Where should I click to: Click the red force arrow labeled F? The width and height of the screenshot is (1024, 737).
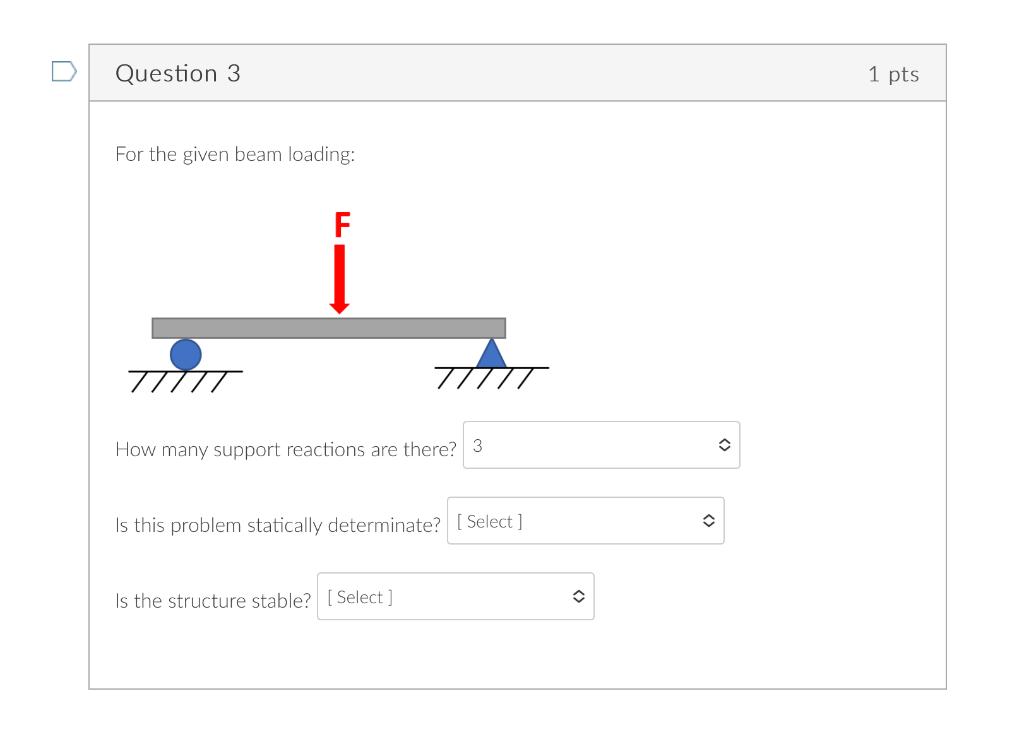pos(340,275)
